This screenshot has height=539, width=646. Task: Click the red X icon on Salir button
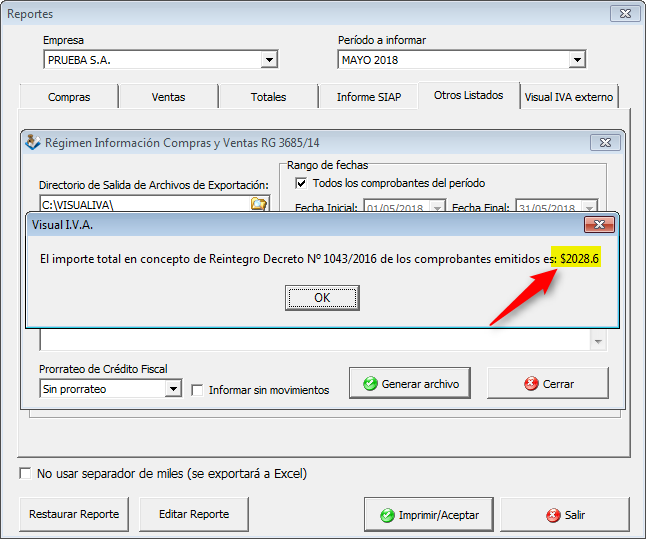[552, 516]
